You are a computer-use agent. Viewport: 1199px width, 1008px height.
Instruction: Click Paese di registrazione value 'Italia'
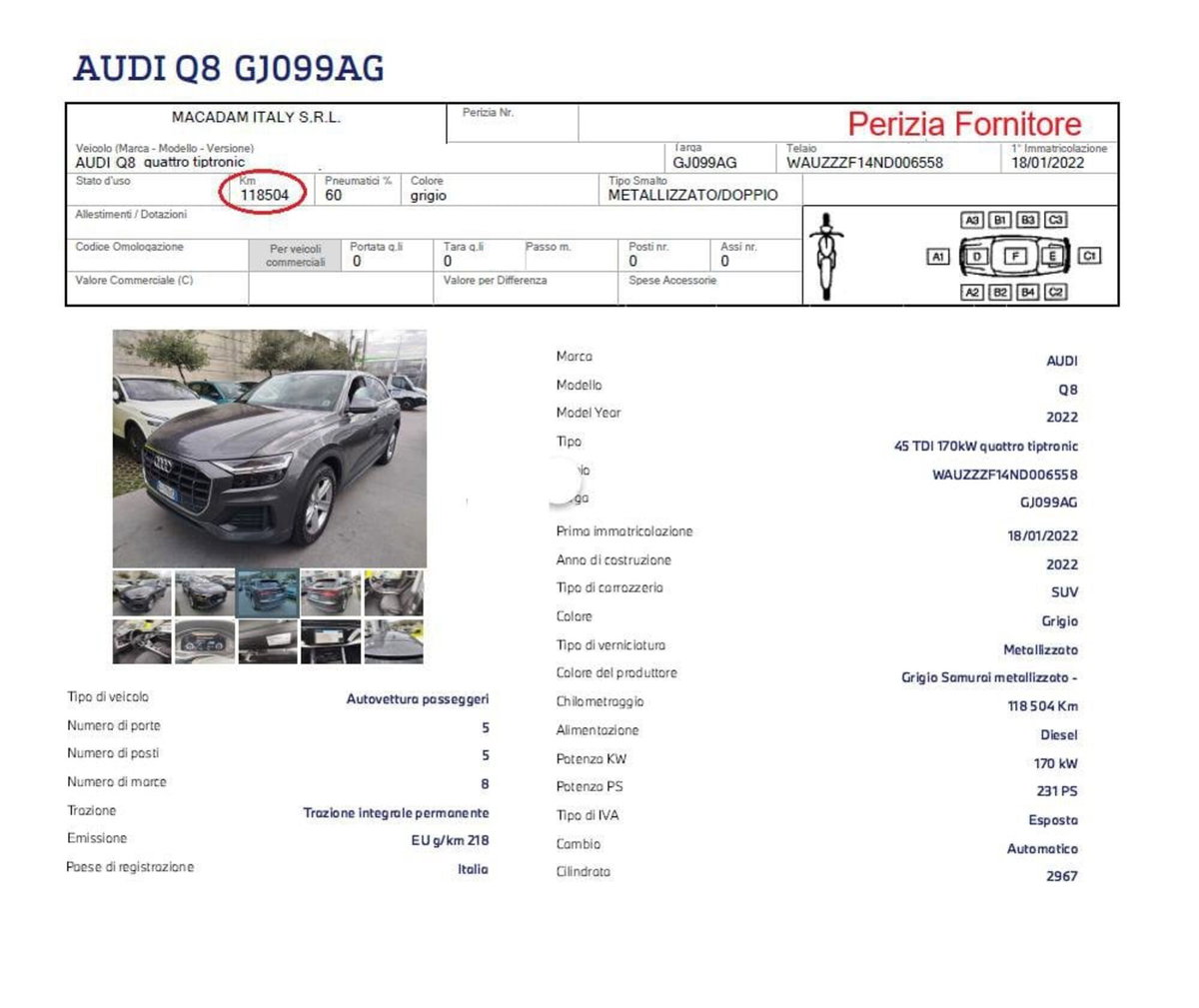click(474, 870)
